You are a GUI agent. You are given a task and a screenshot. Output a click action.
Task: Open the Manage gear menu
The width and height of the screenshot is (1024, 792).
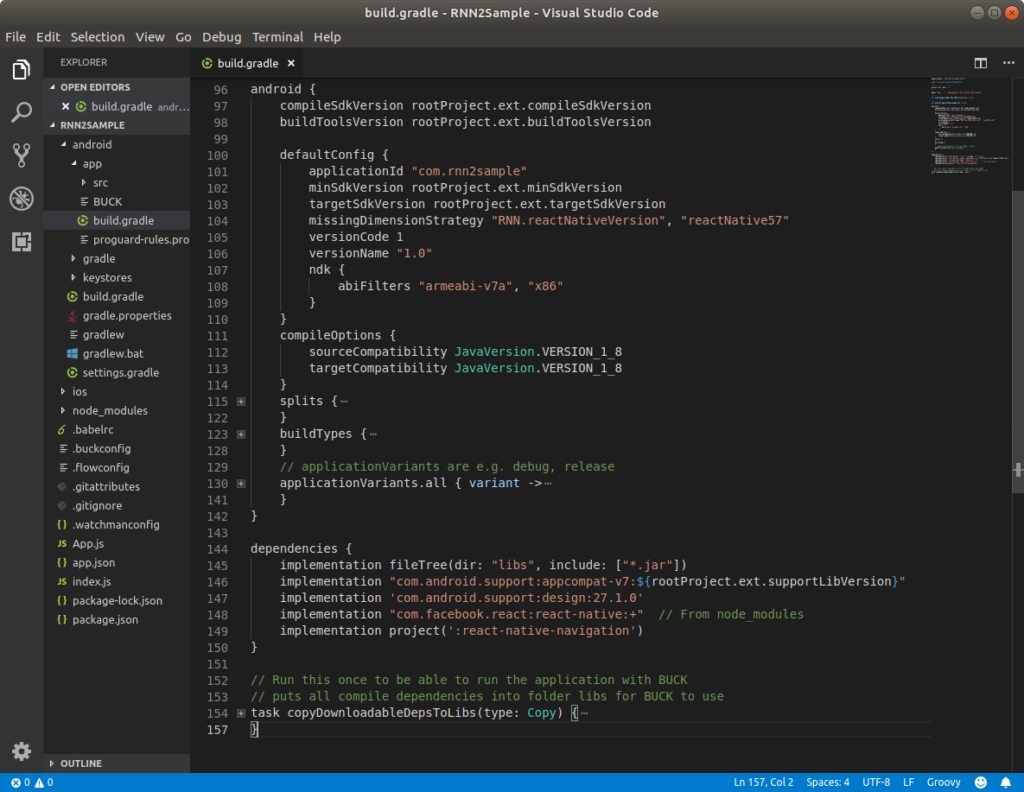pyautogui.click(x=21, y=751)
